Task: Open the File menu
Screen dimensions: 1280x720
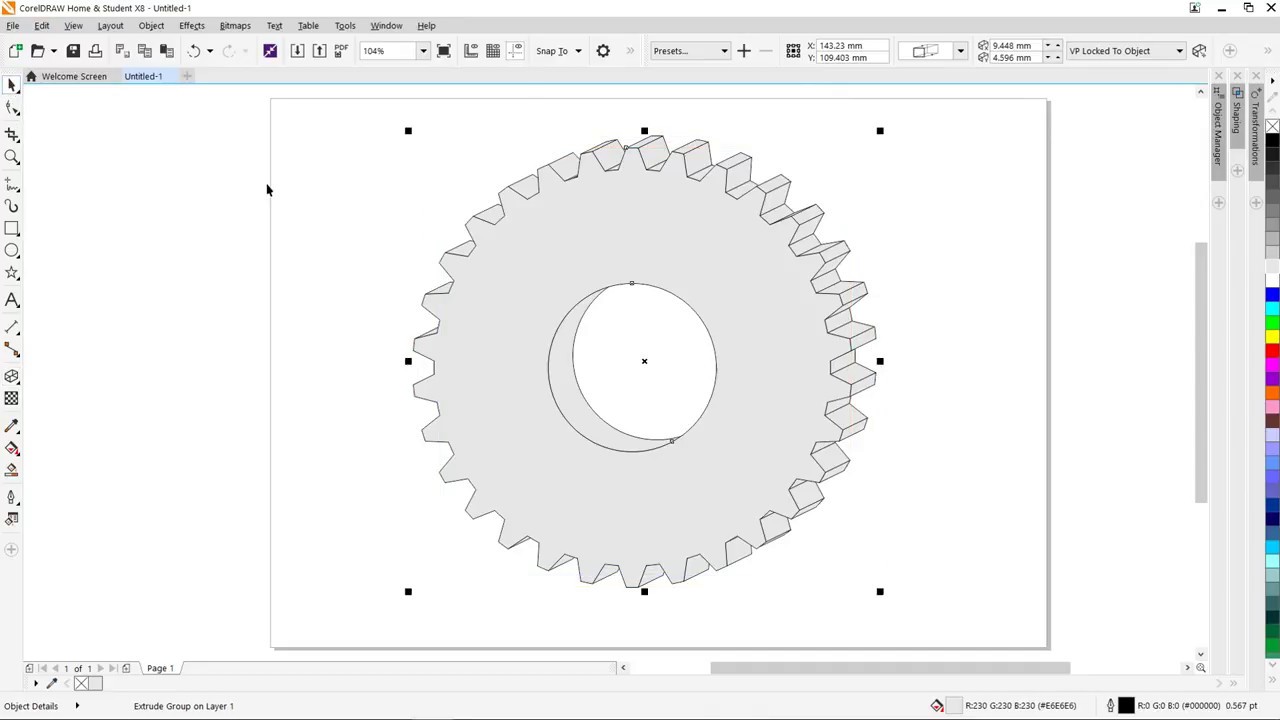Action: 13,26
